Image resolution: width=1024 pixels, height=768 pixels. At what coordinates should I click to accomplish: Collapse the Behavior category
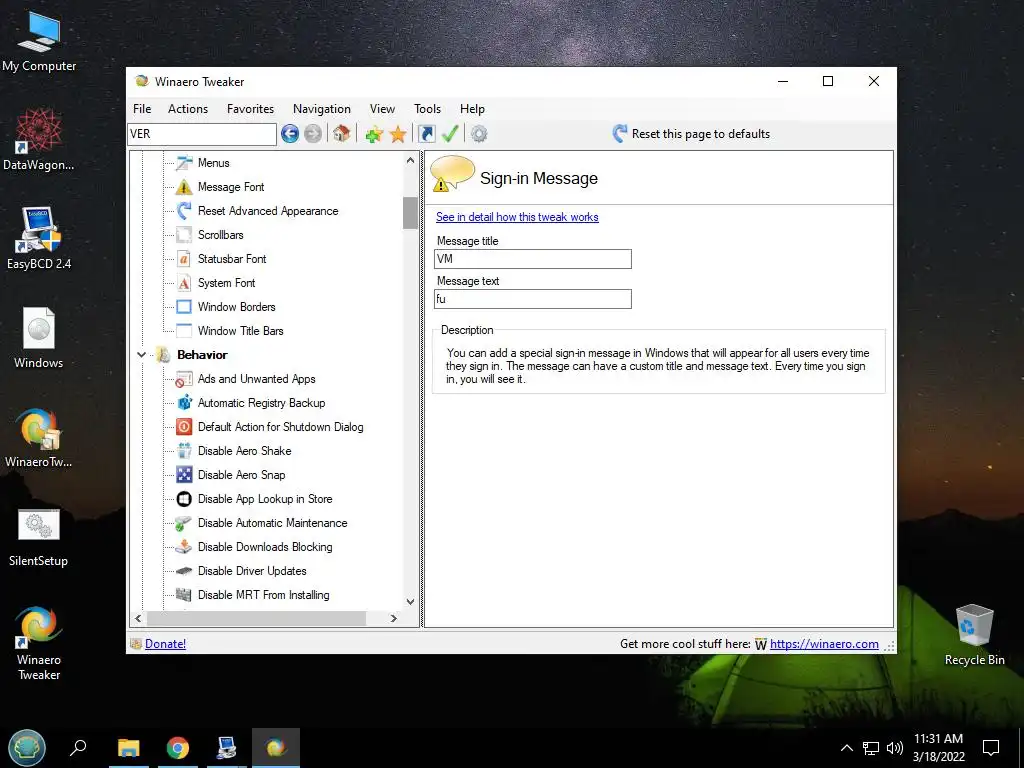coord(141,355)
